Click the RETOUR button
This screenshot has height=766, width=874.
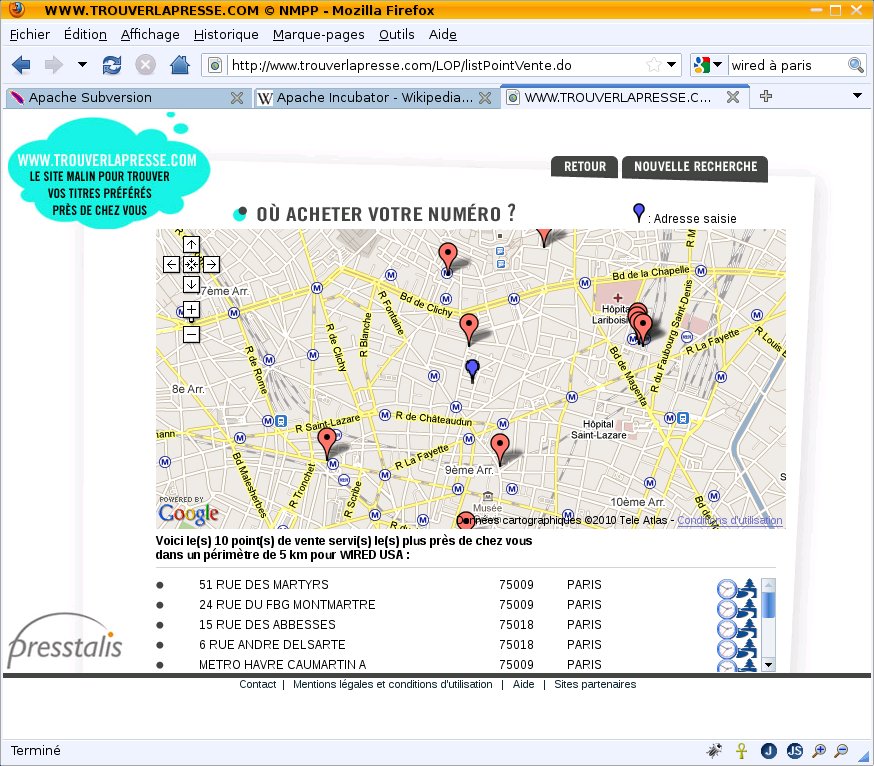coord(585,167)
